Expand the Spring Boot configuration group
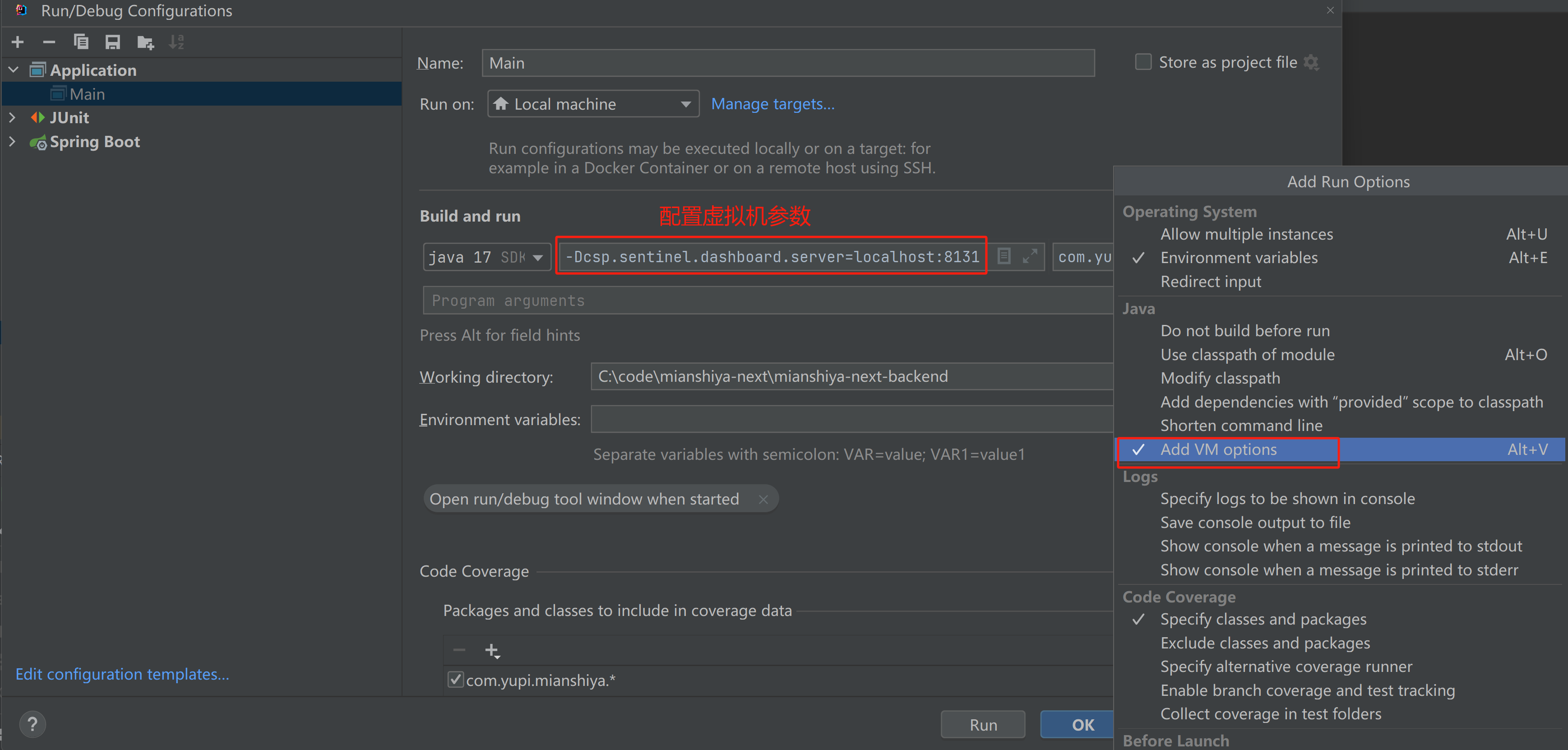The width and height of the screenshot is (1568, 750). 11,141
